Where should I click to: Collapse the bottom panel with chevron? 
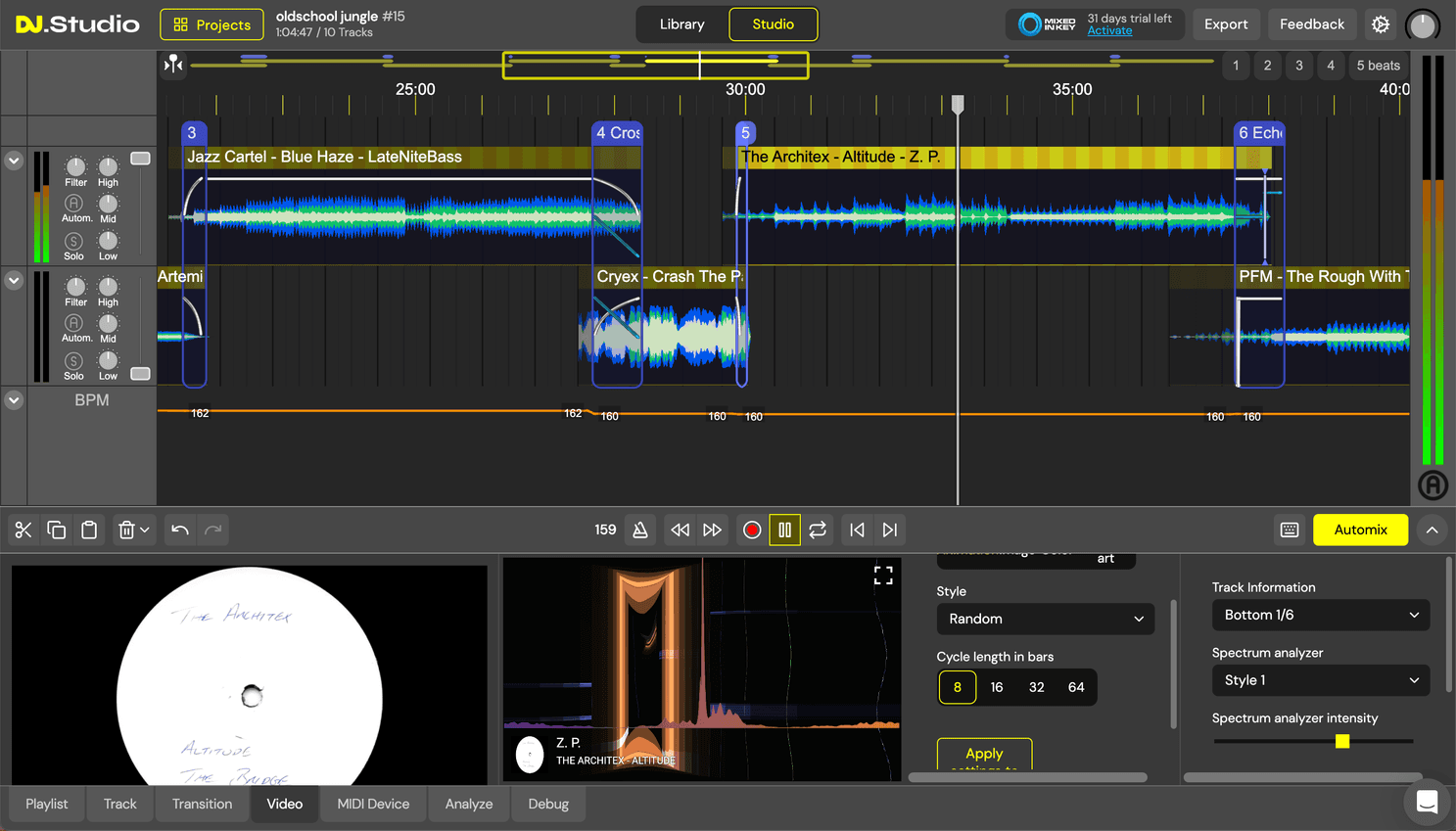click(1432, 530)
